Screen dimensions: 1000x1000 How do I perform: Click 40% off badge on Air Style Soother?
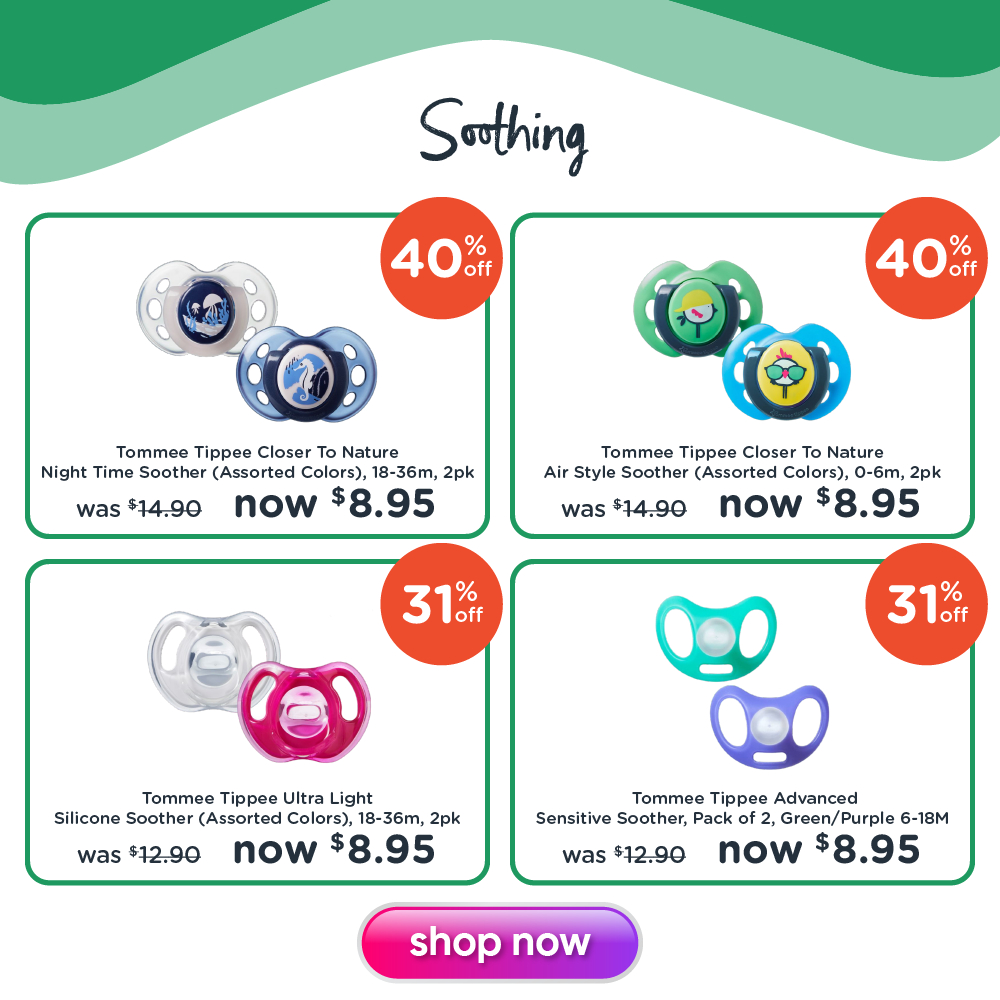click(926, 258)
